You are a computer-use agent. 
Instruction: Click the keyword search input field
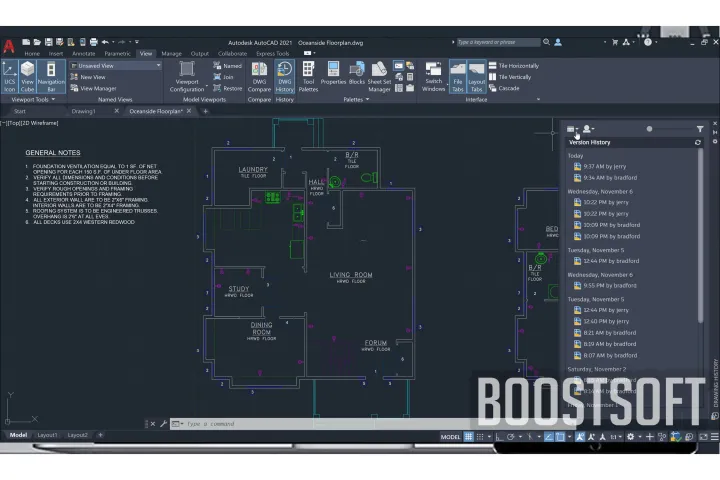point(498,42)
